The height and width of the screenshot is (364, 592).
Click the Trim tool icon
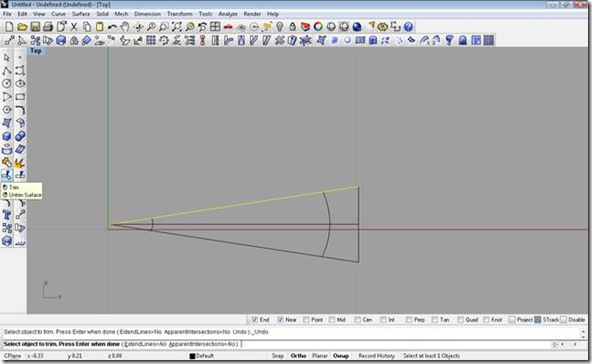pyautogui.click(x=7, y=175)
